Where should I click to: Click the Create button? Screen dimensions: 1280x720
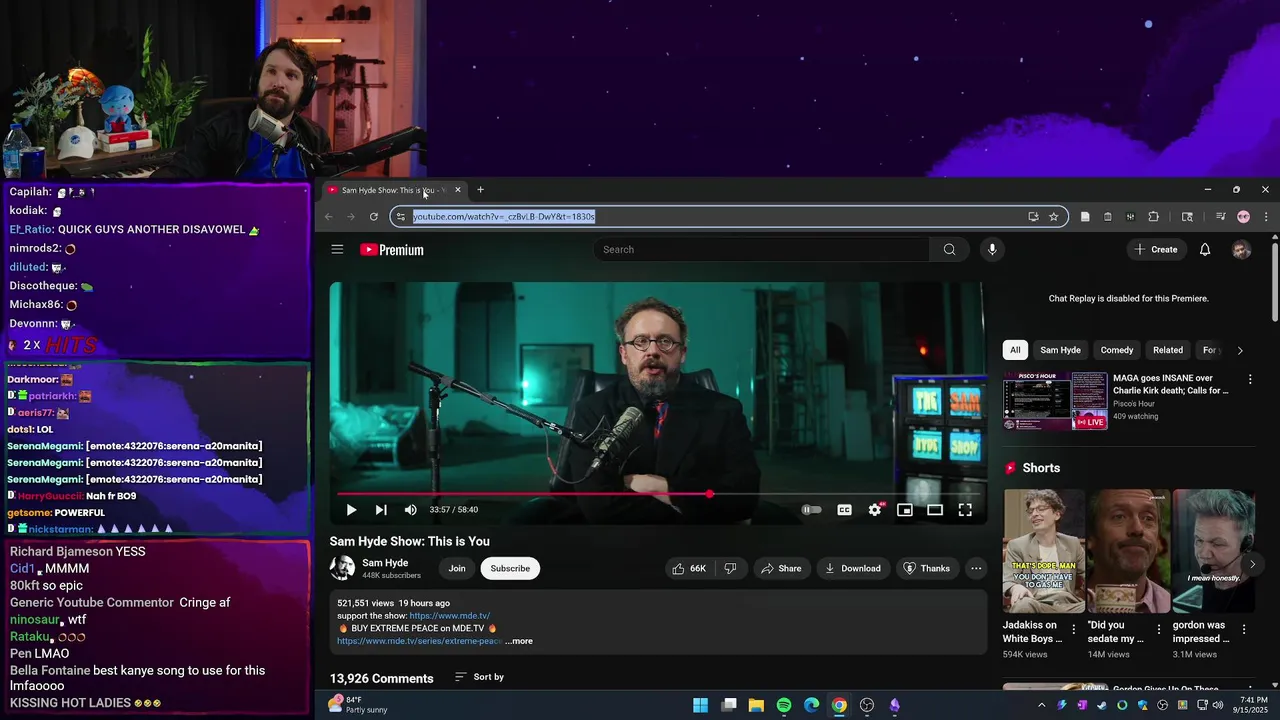[x=1156, y=250]
